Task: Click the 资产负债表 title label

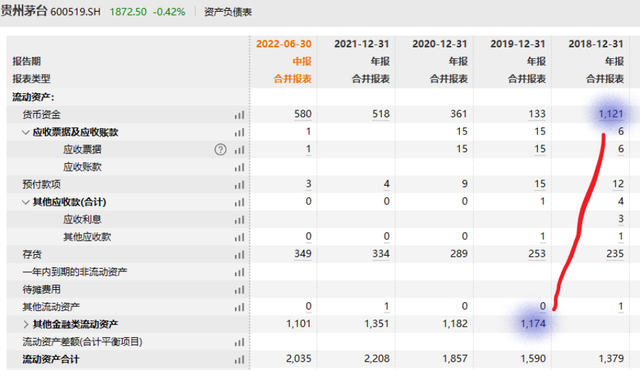Action: pos(228,12)
